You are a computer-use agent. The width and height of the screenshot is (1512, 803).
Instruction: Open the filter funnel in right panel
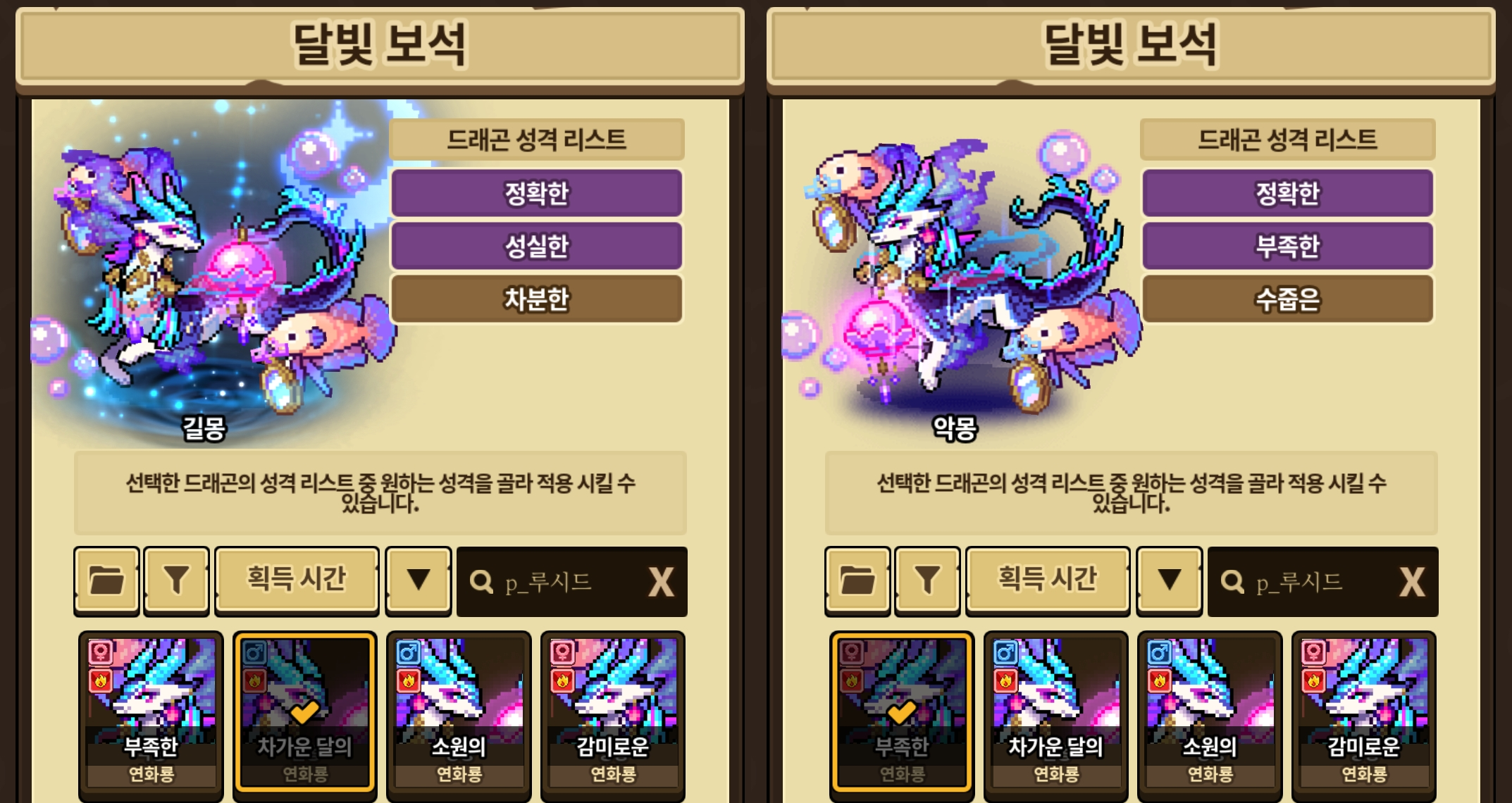tap(927, 581)
